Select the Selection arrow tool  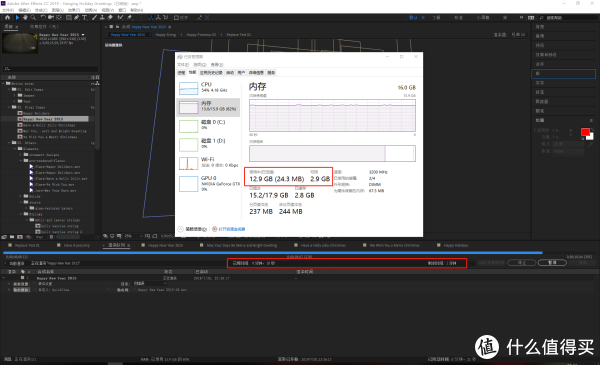pyautogui.click(x=17, y=18)
